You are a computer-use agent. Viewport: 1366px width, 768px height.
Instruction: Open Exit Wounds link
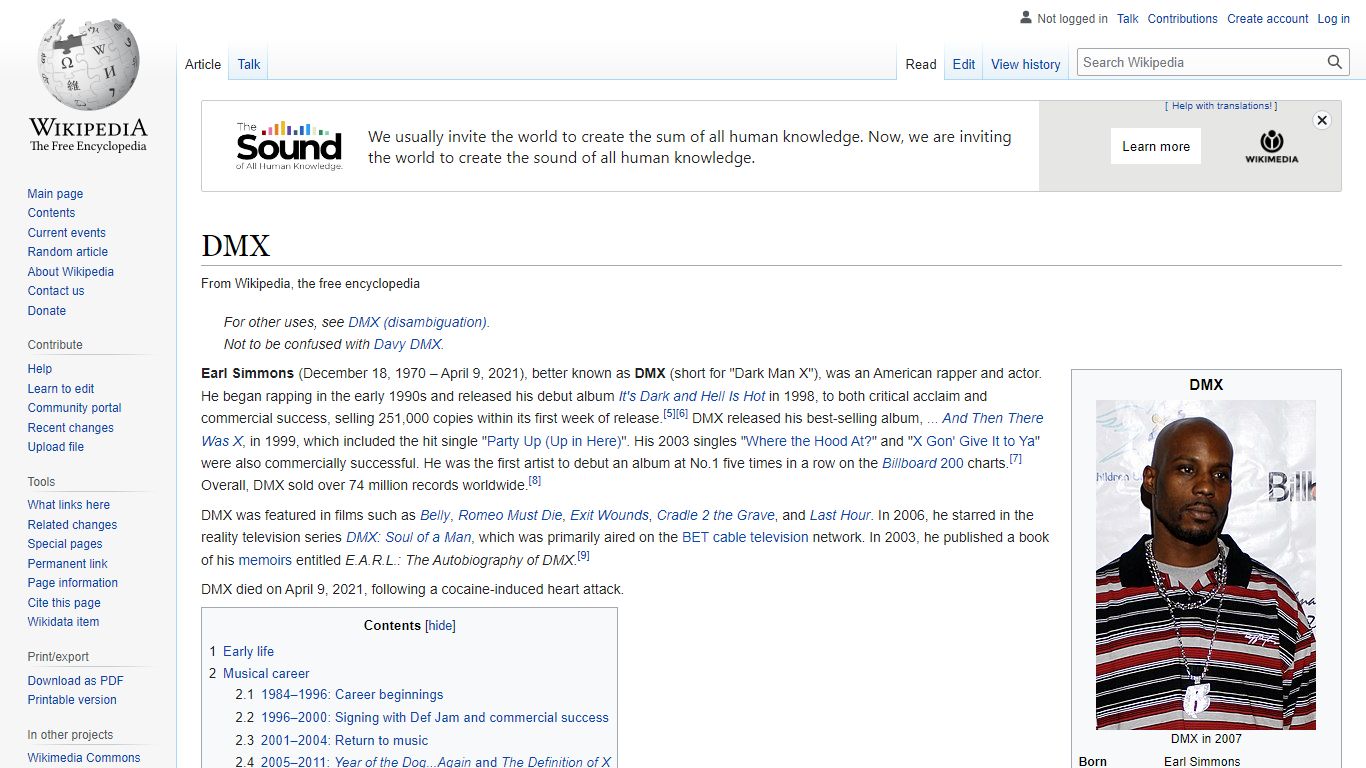609,515
